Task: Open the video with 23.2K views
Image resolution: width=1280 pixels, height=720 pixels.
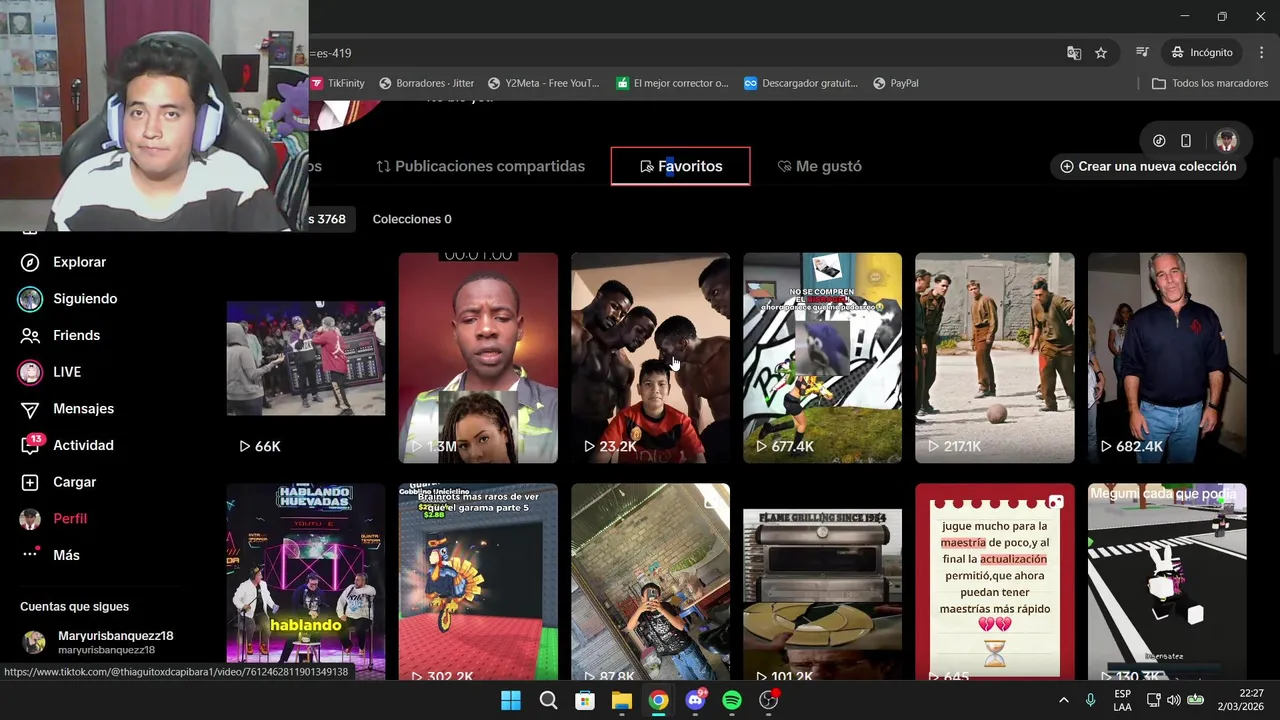Action: point(650,358)
